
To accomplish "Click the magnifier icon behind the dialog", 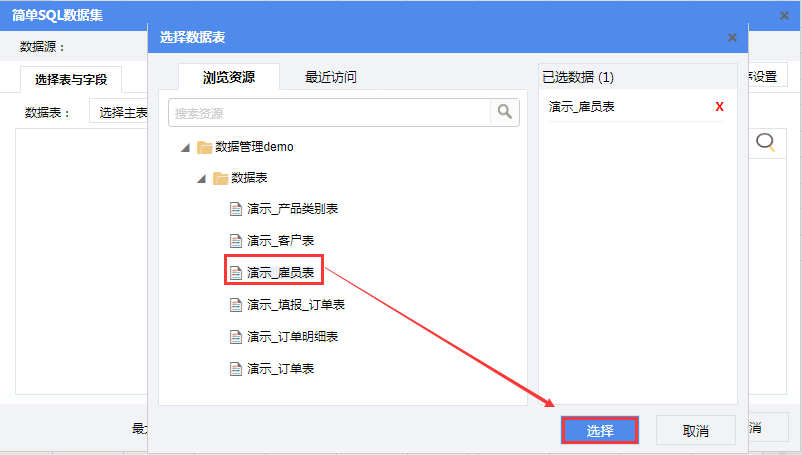I will coord(766,143).
